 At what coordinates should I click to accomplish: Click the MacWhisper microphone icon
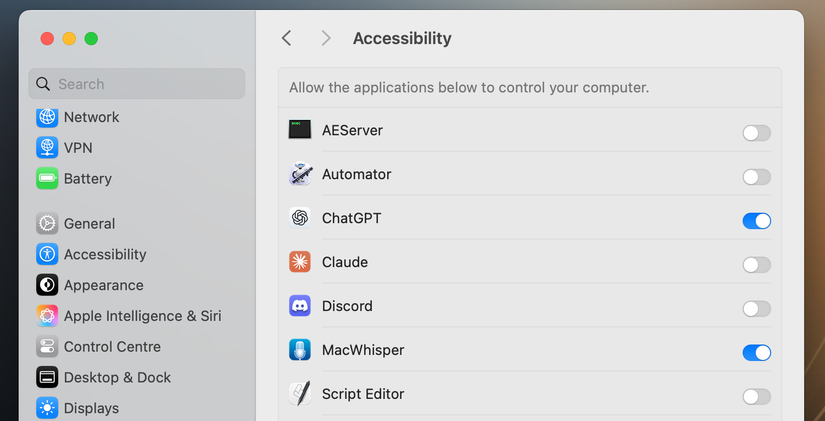click(300, 350)
